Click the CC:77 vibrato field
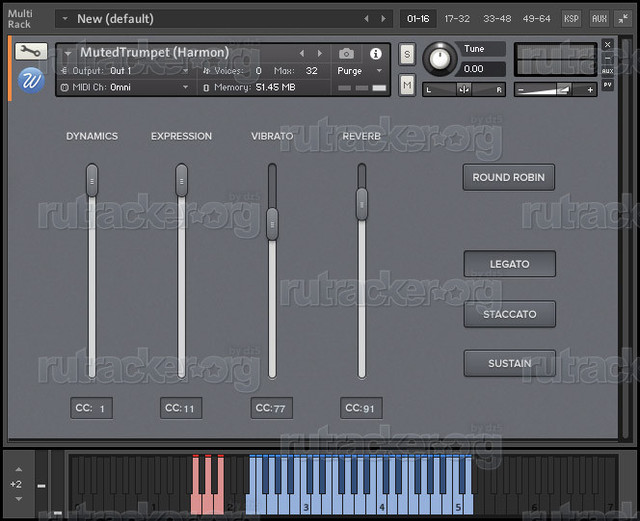Image resolution: width=640 pixels, height=521 pixels. point(271,408)
